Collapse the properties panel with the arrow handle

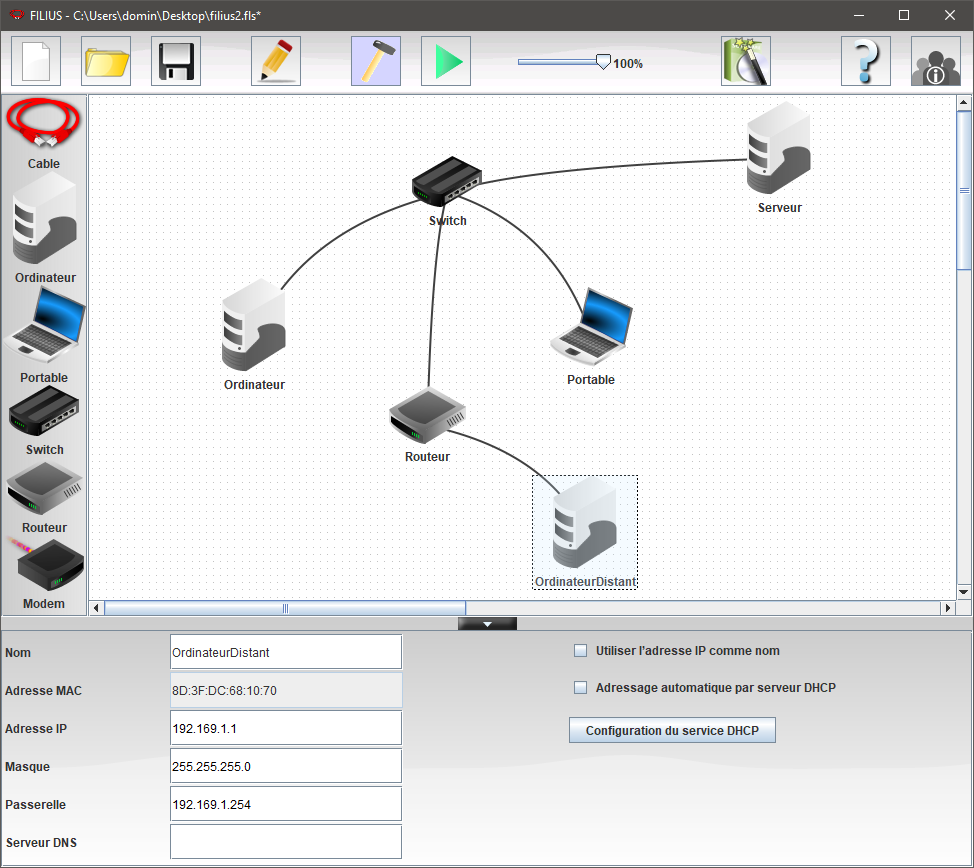(487, 623)
